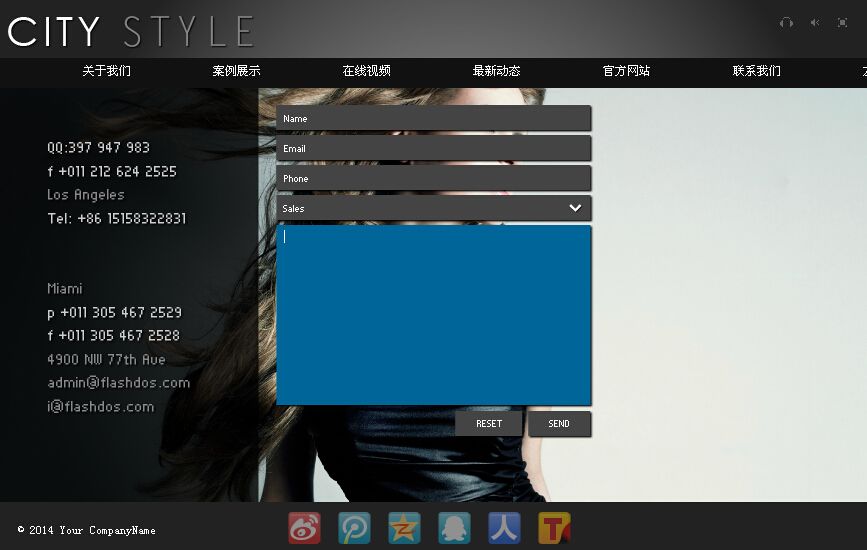Toggle the speaker volume icon

tap(814, 23)
